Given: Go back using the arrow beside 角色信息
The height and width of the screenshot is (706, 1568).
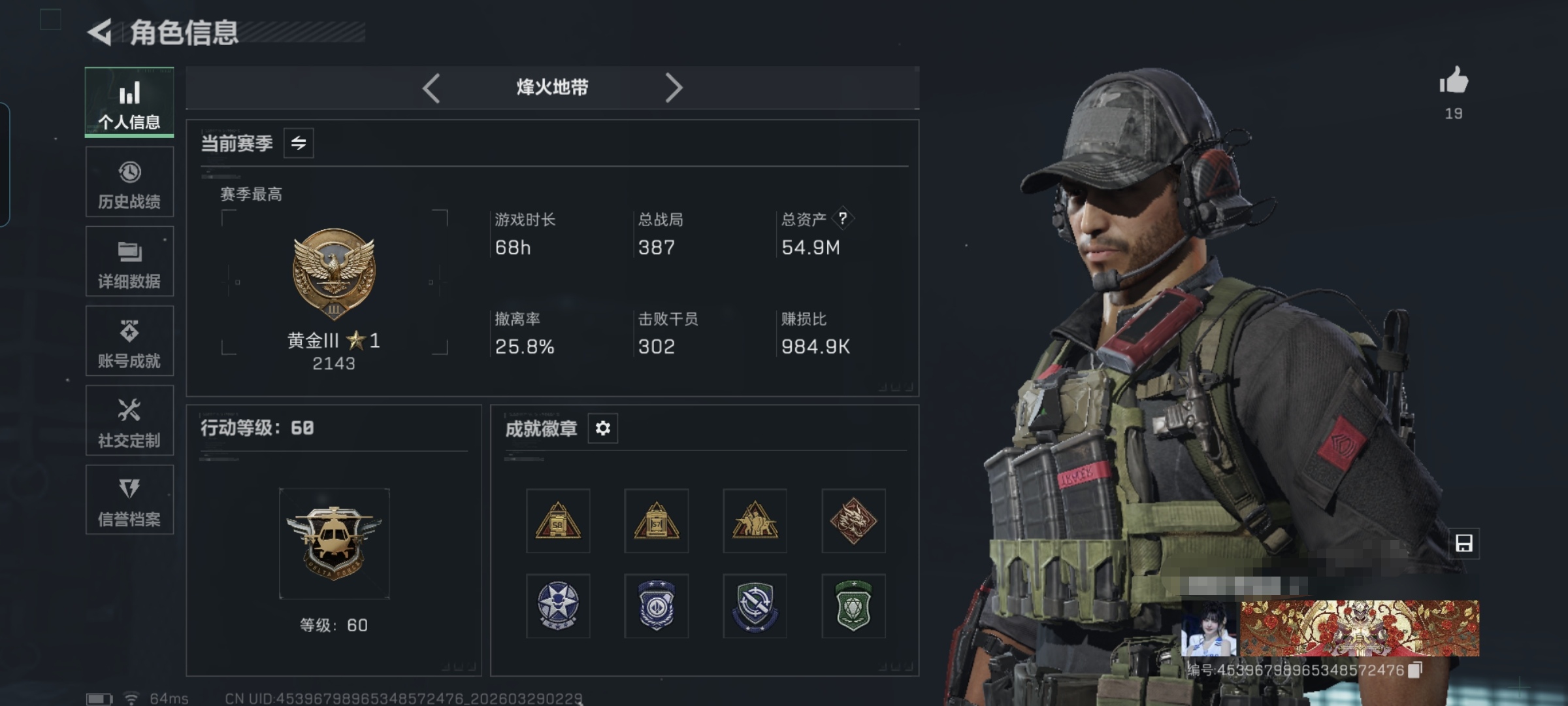Looking at the screenshot, I should click(100, 32).
